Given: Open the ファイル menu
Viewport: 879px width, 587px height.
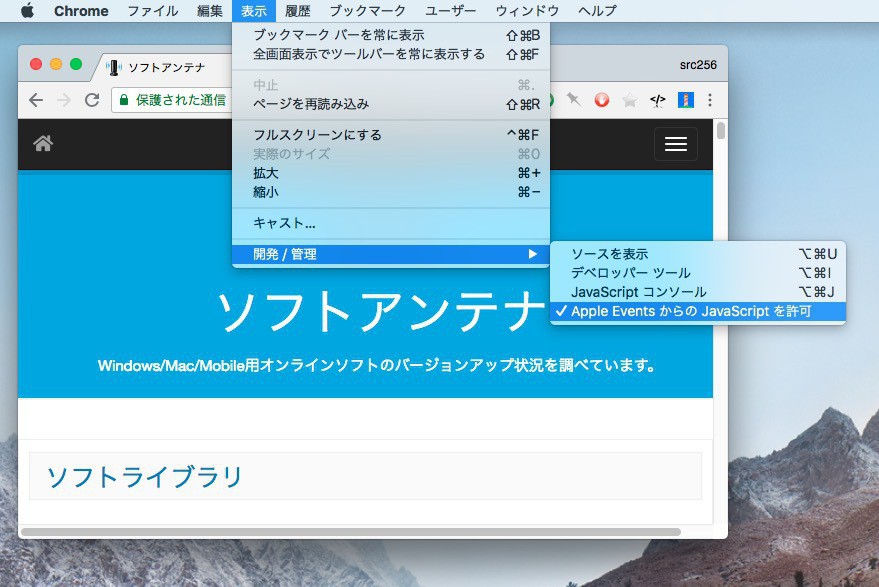Looking at the screenshot, I should (152, 11).
